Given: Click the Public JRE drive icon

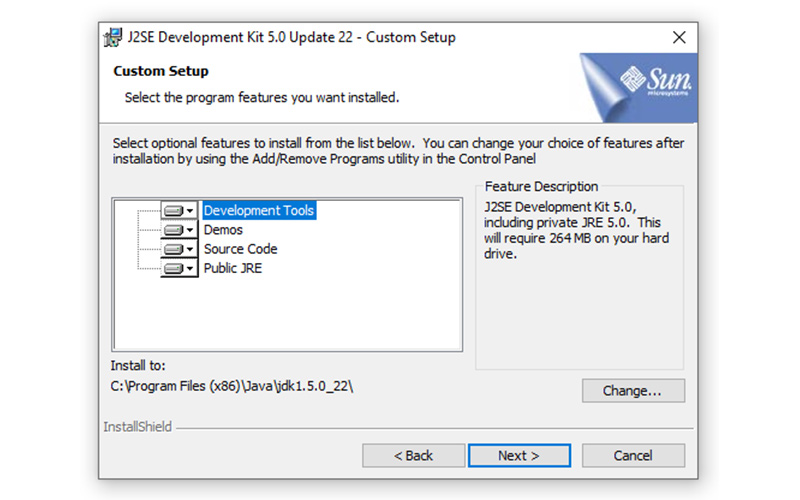Looking at the screenshot, I should 173,268.
